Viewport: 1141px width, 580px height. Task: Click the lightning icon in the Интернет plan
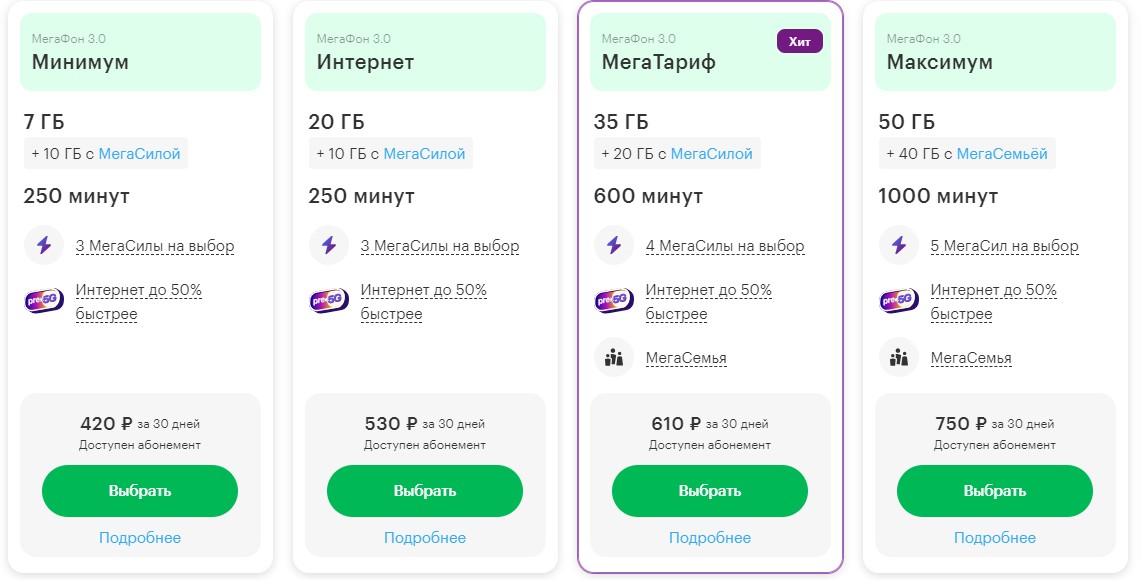(x=329, y=245)
